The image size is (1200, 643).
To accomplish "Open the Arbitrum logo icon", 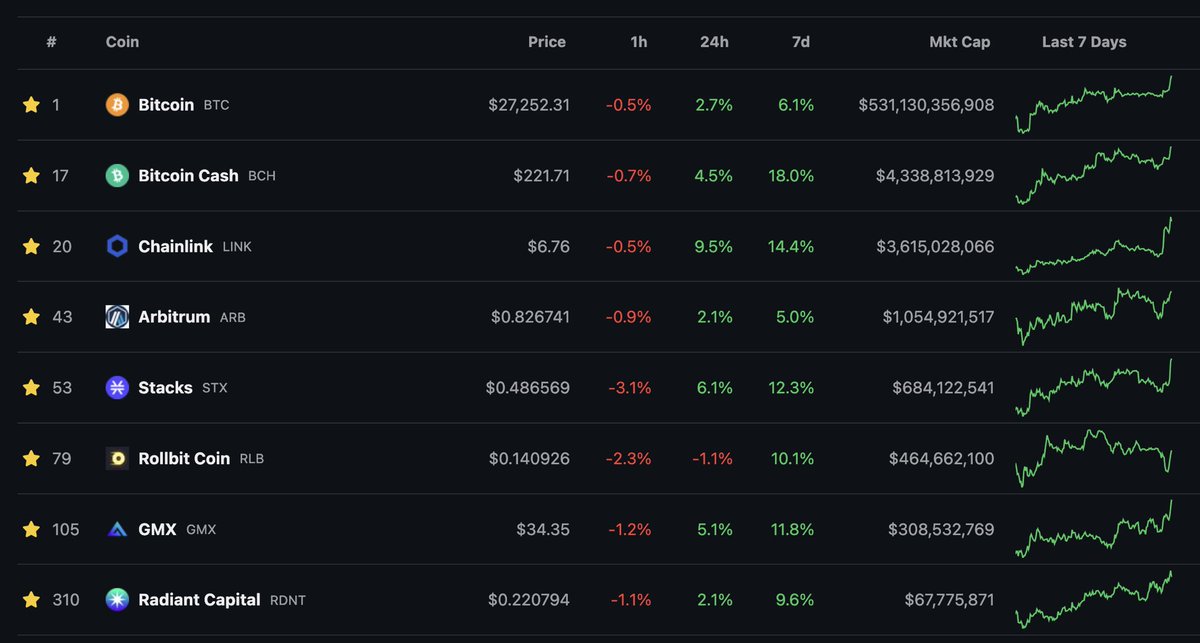I will pos(117,317).
